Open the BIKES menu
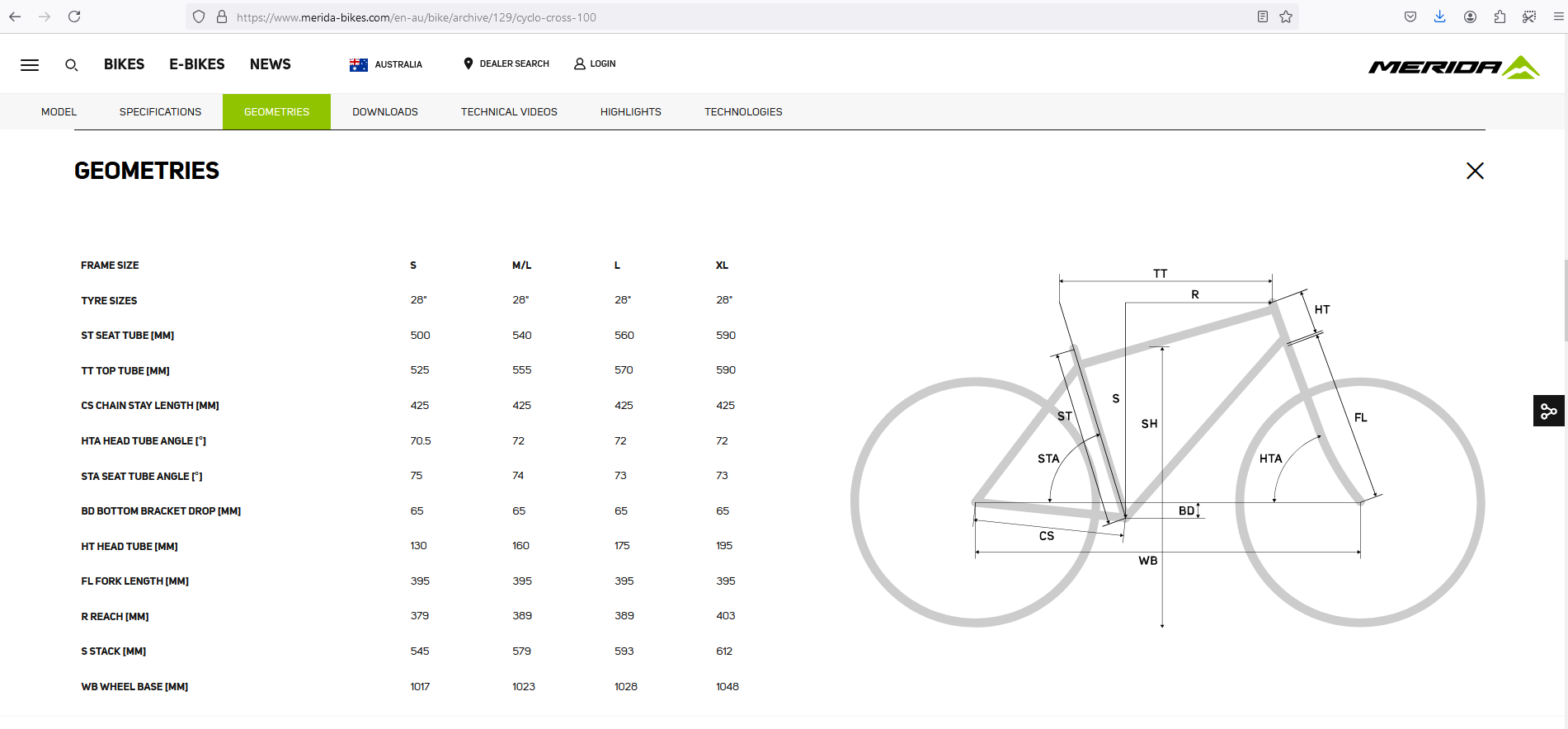 click(124, 64)
